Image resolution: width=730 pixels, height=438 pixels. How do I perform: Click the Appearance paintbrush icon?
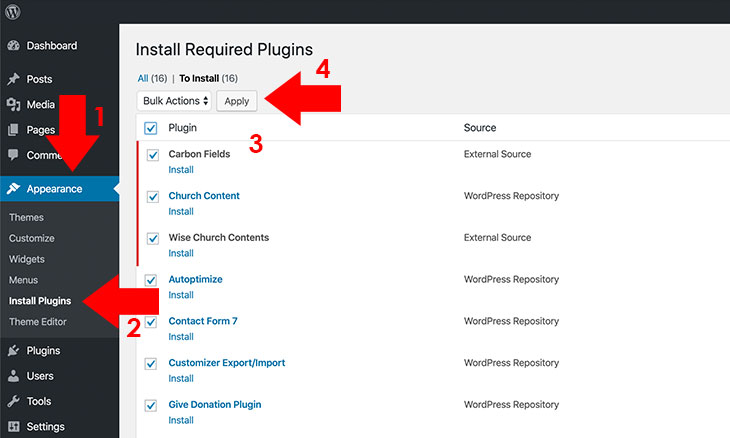14,189
